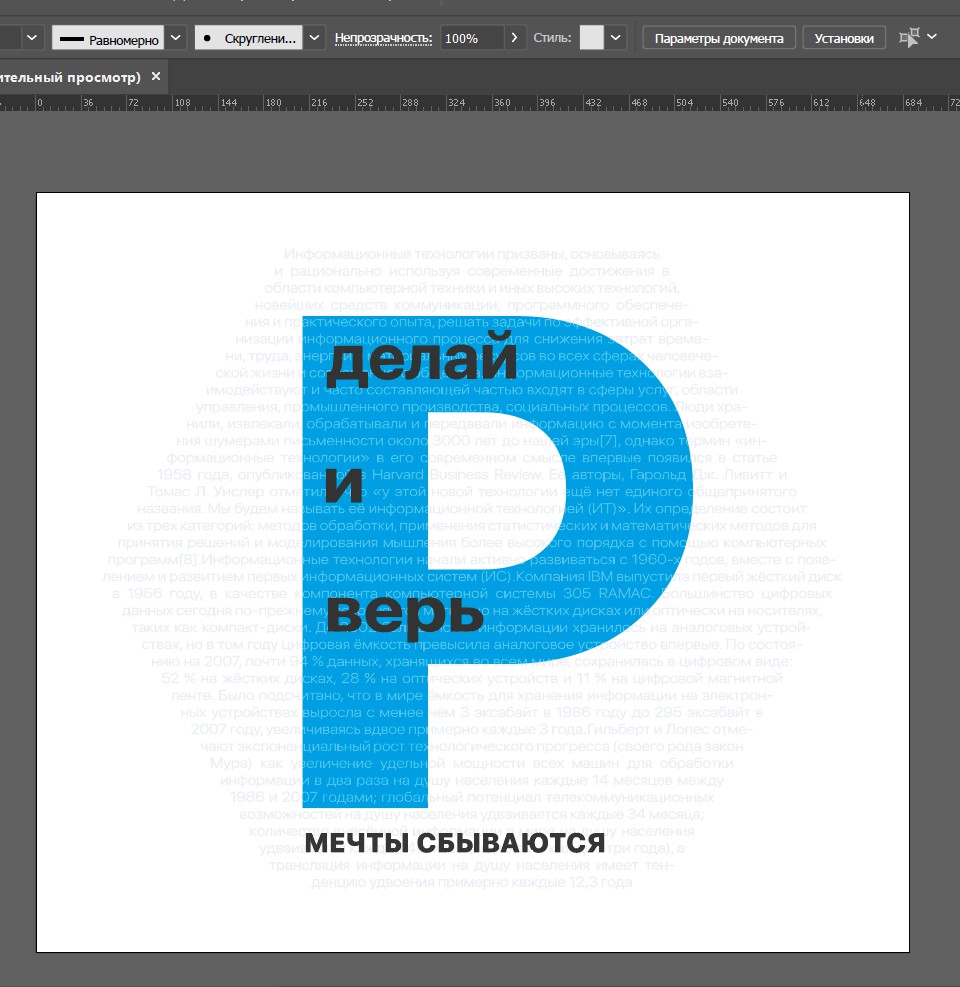Open the Равномерно stroke profile dropdown
Image resolution: width=960 pixels, height=987 pixels.
[x=108, y=38]
